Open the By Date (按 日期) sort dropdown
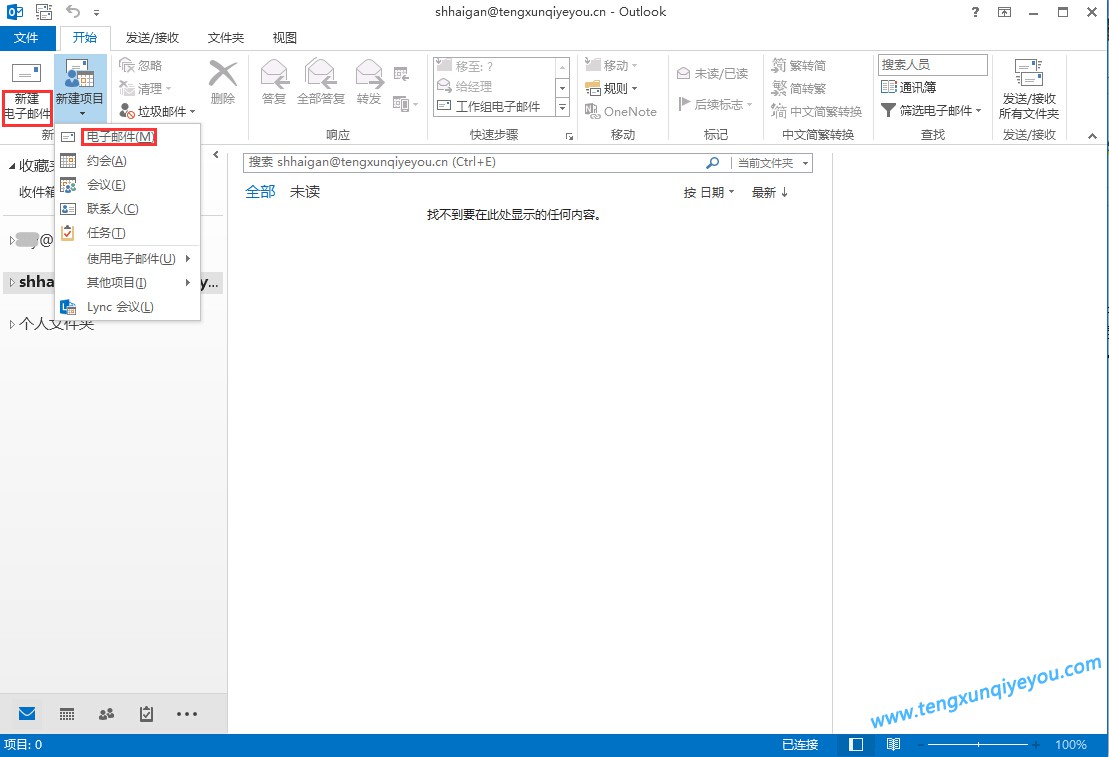The image size is (1109, 757). [709, 192]
